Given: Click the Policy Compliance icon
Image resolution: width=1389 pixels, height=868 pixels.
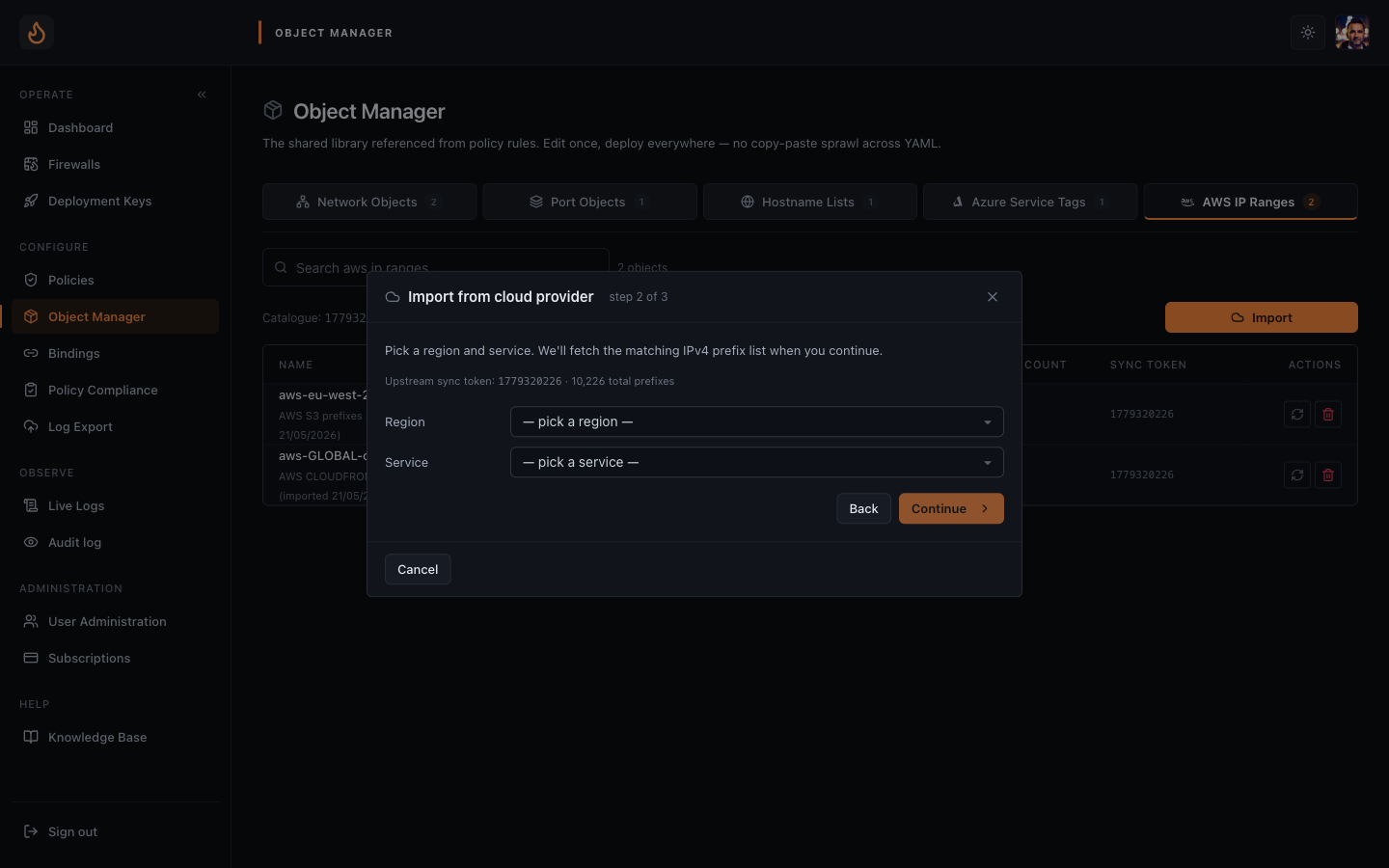Looking at the screenshot, I should click(x=31, y=390).
